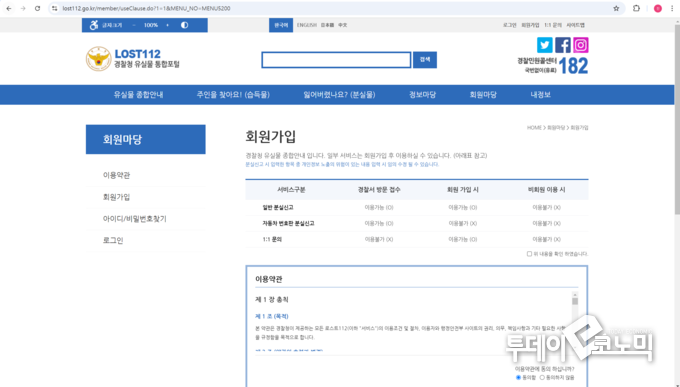The height and width of the screenshot is (387, 680).
Task: Switch the site language to 中文
Action: click(343, 25)
